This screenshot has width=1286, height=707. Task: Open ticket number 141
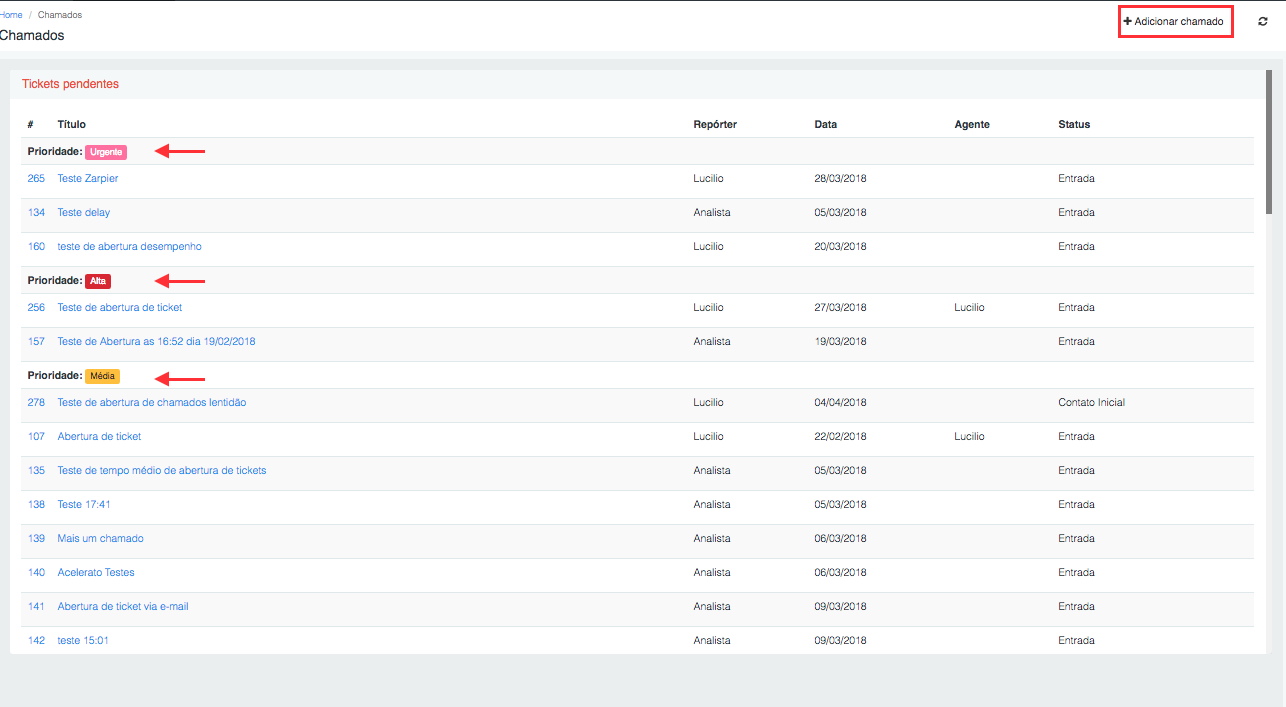tap(36, 606)
